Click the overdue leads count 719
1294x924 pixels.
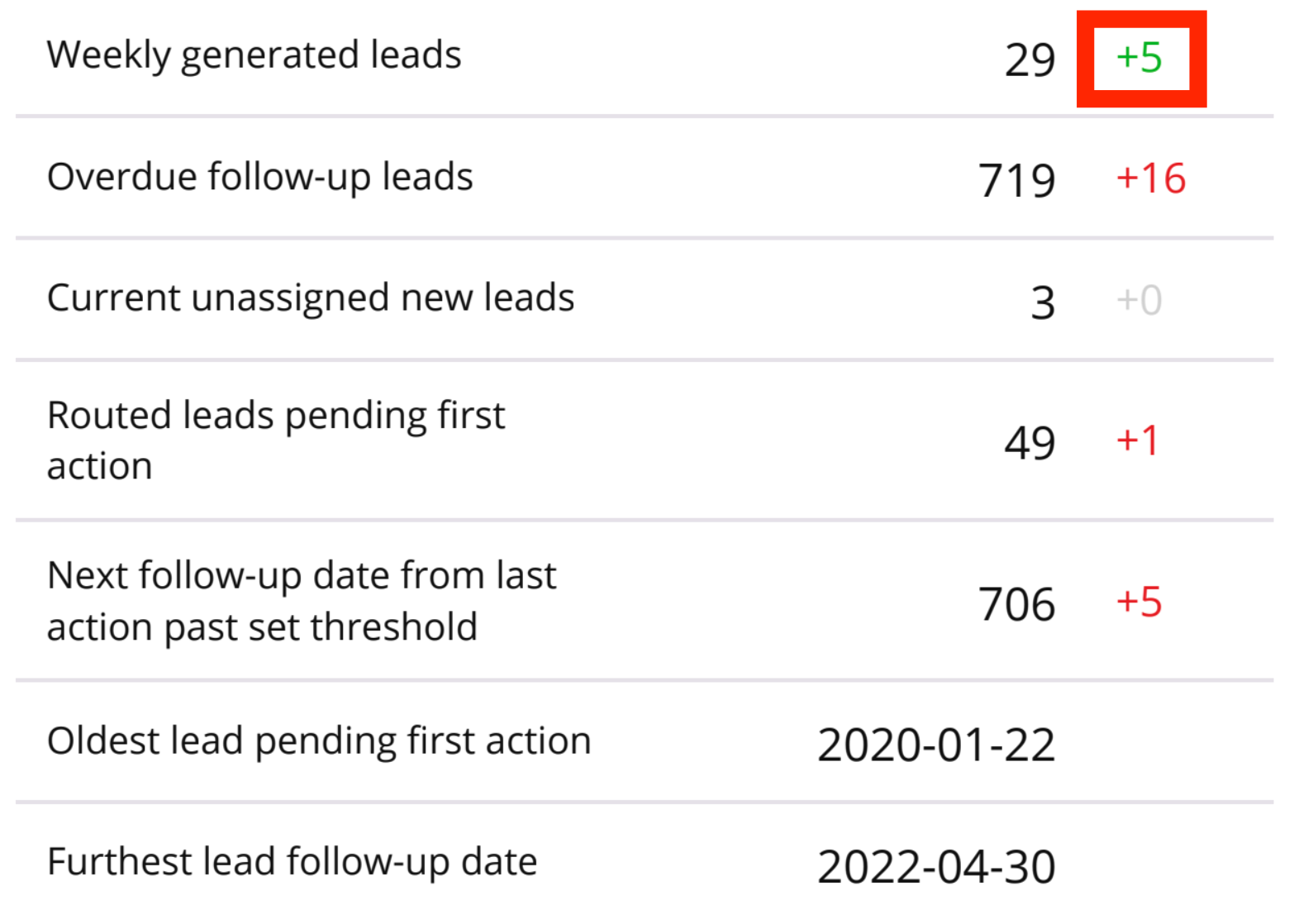tap(1016, 180)
